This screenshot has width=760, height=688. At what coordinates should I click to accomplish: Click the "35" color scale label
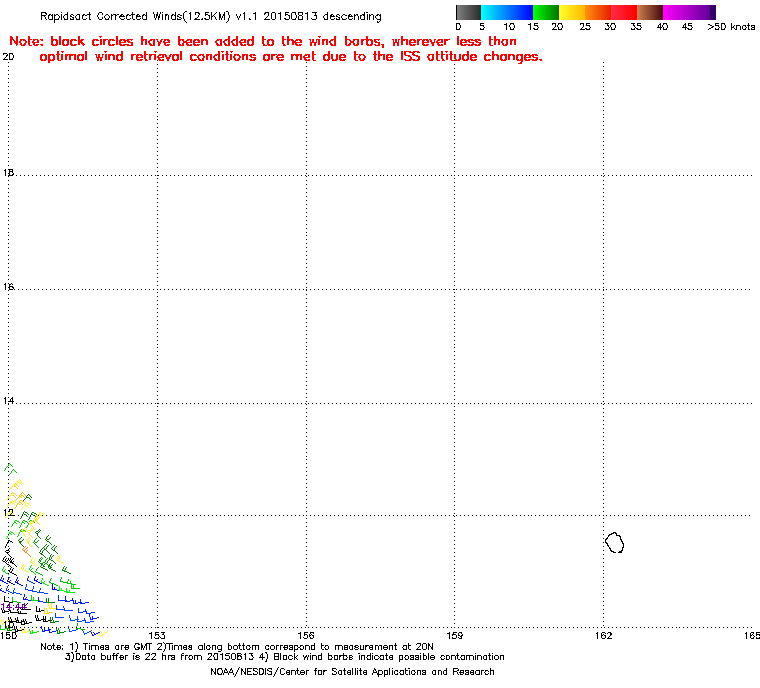pos(636,27)
